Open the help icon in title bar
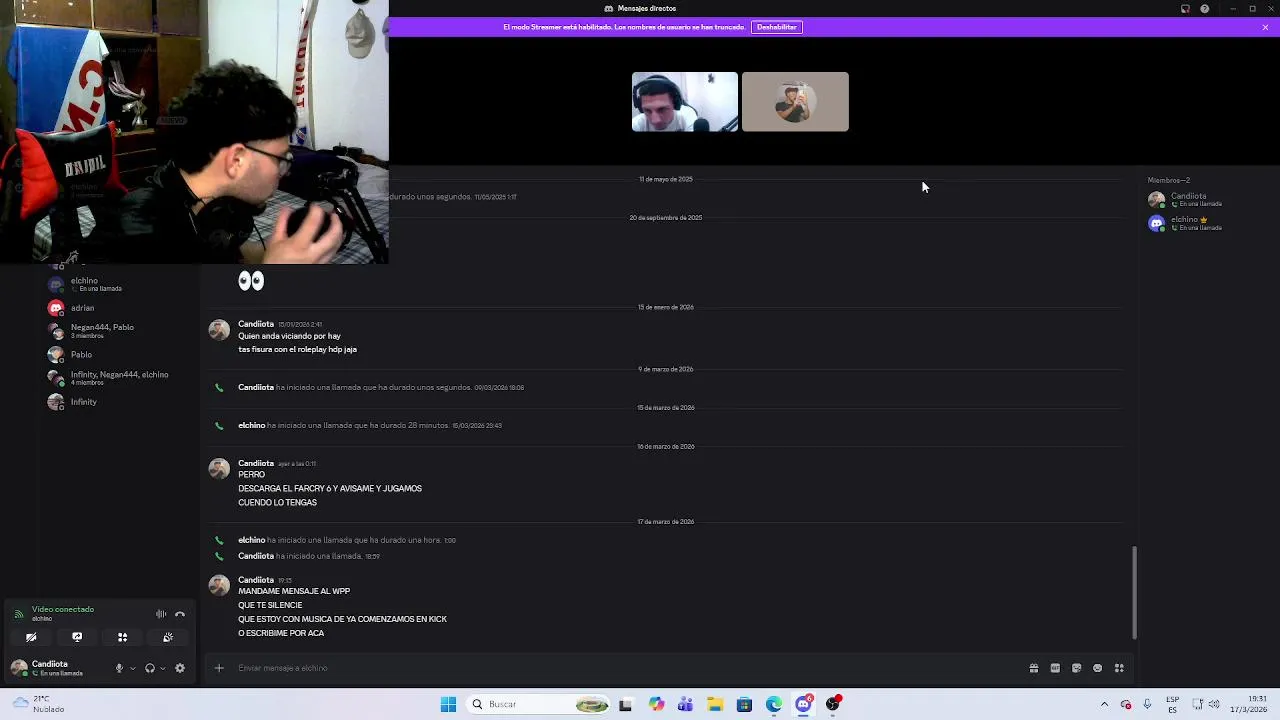The height and width of the screenshot is (720, 1280). pyautogui.click(x=1205, y=9)
